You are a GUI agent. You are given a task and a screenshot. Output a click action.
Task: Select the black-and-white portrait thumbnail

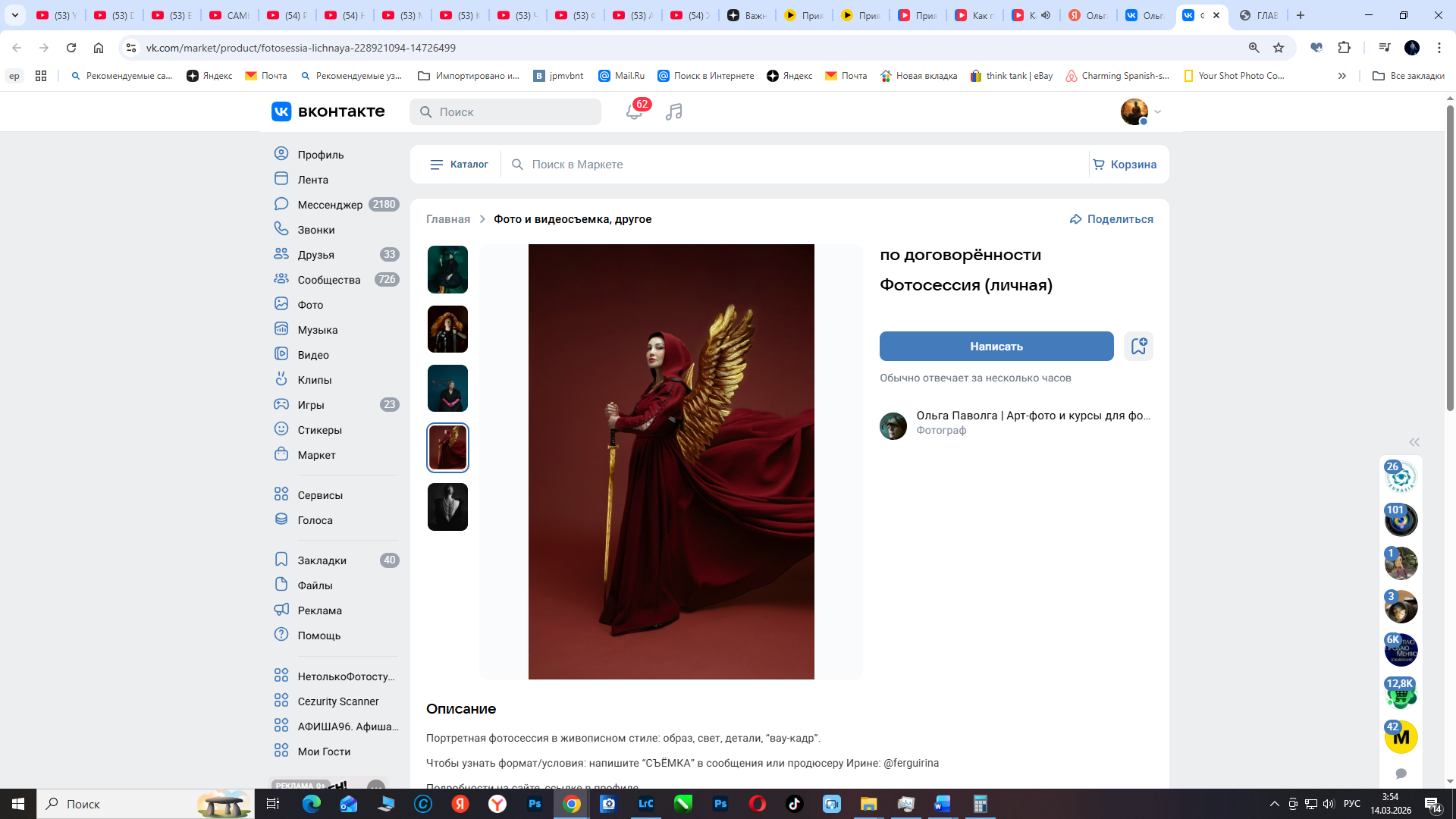447,507
